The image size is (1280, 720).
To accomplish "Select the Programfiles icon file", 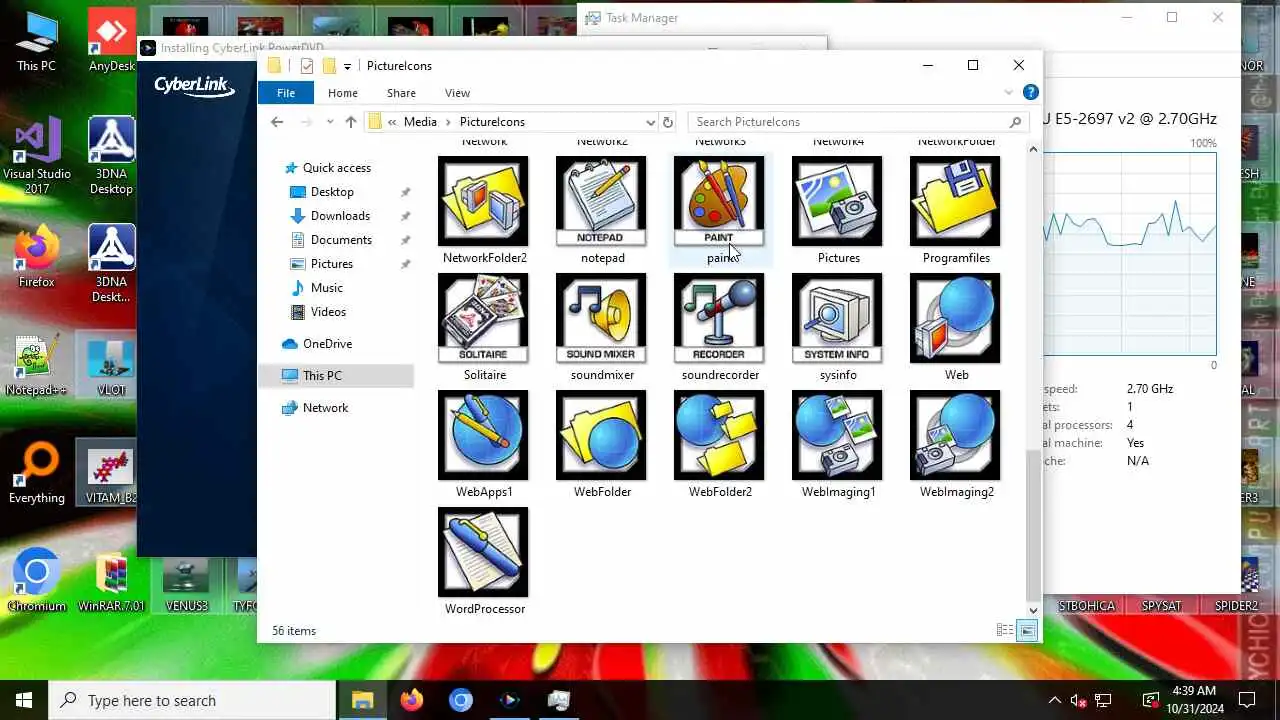I will click(956, 210).
